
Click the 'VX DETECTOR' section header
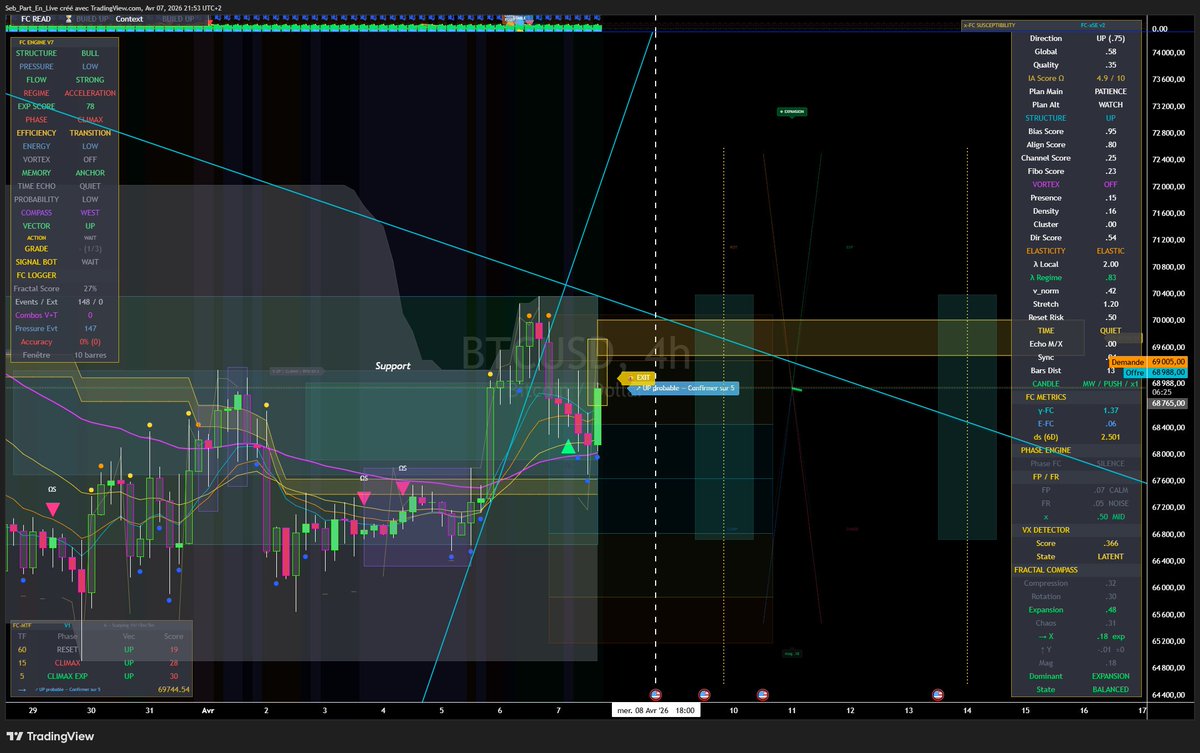1046,529
